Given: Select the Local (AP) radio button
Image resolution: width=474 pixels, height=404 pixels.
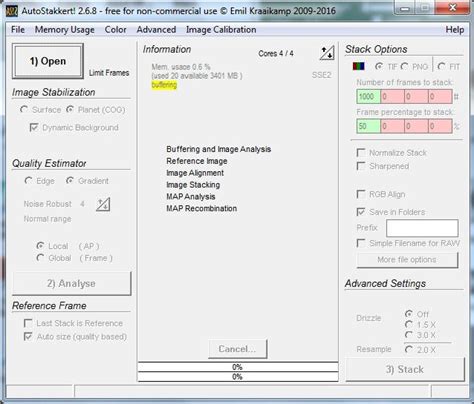Looking at the screenshot, I should 40,246.
